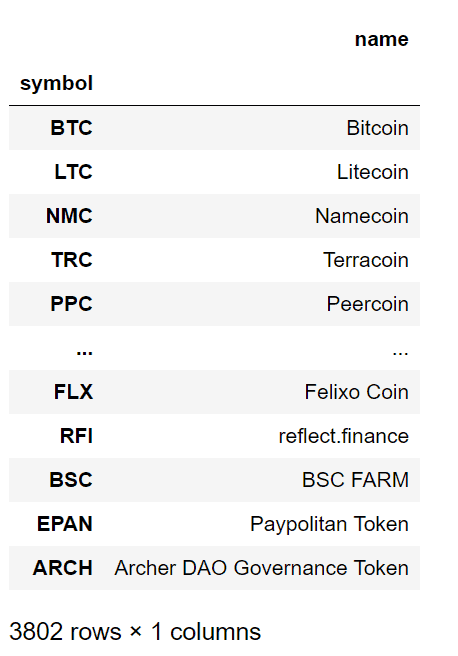Viewport: 458px width, 656px height.
Task: Click the Litecoin name cell
Action: [373, 172]
